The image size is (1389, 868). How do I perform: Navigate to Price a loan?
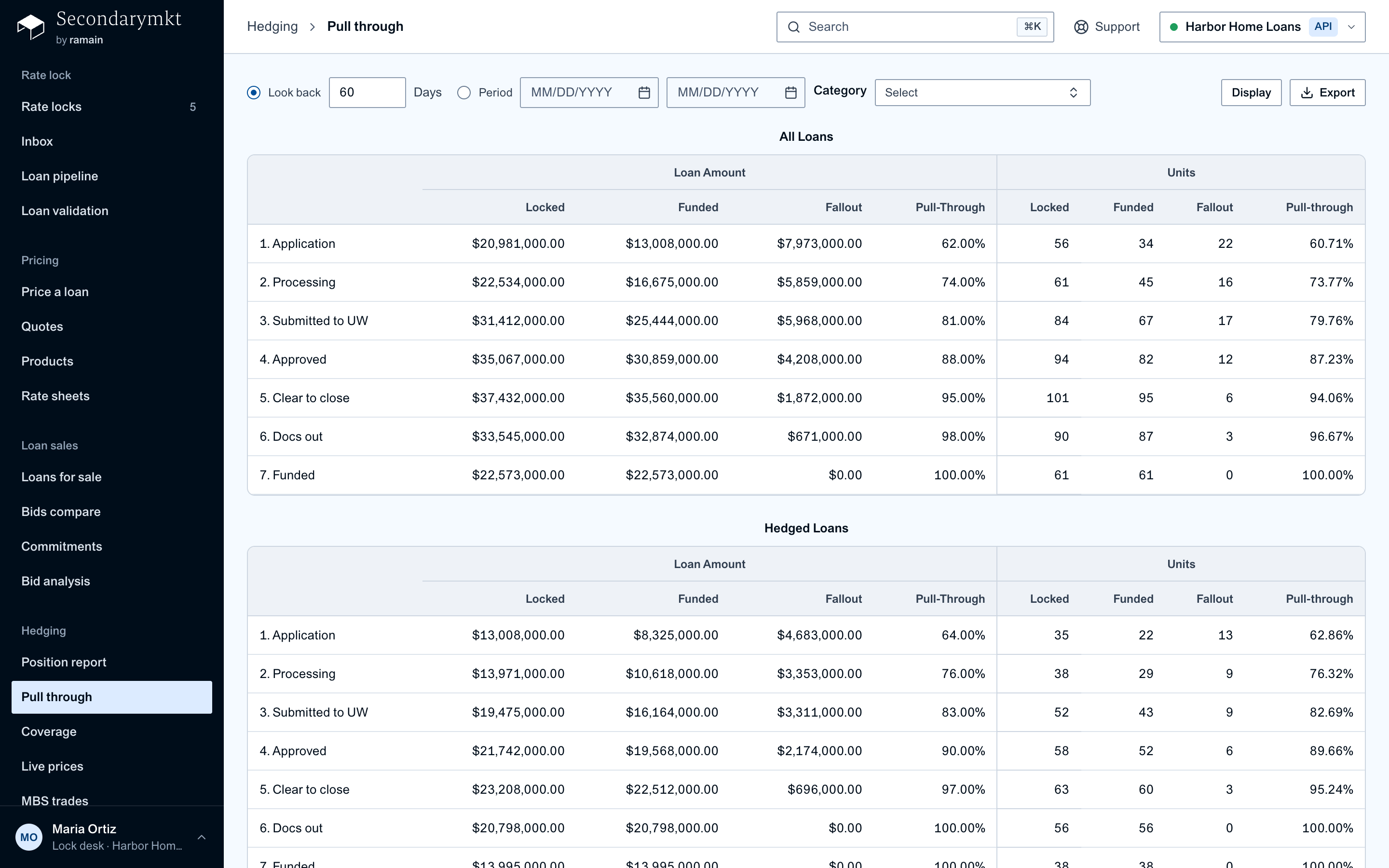click(111, 292)
